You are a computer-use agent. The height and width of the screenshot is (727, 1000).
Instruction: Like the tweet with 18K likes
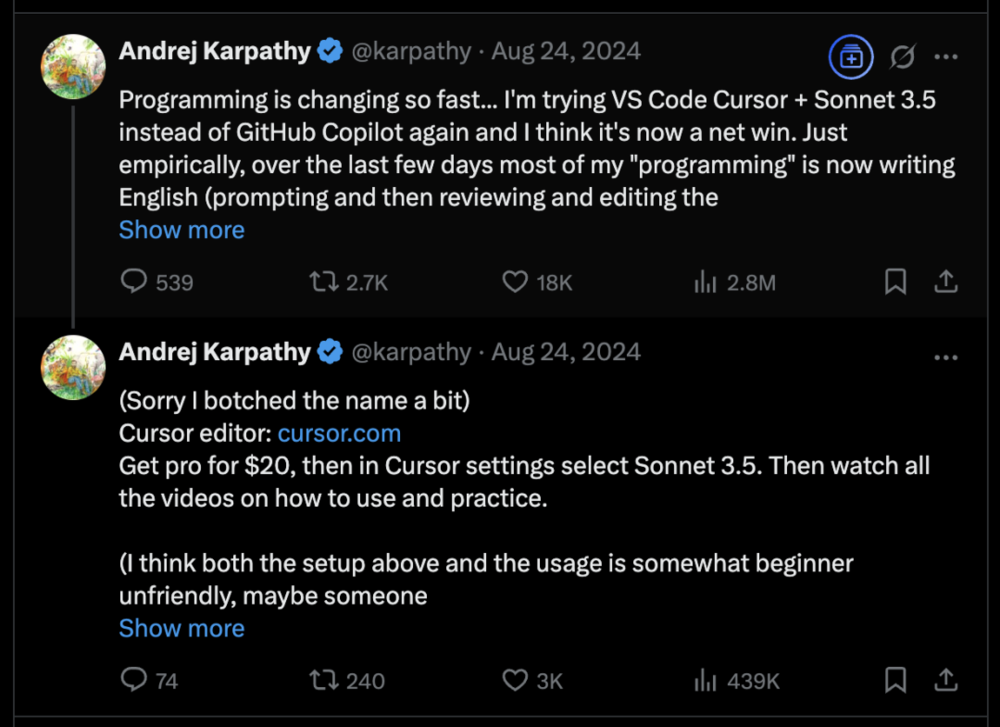point(515,283)
